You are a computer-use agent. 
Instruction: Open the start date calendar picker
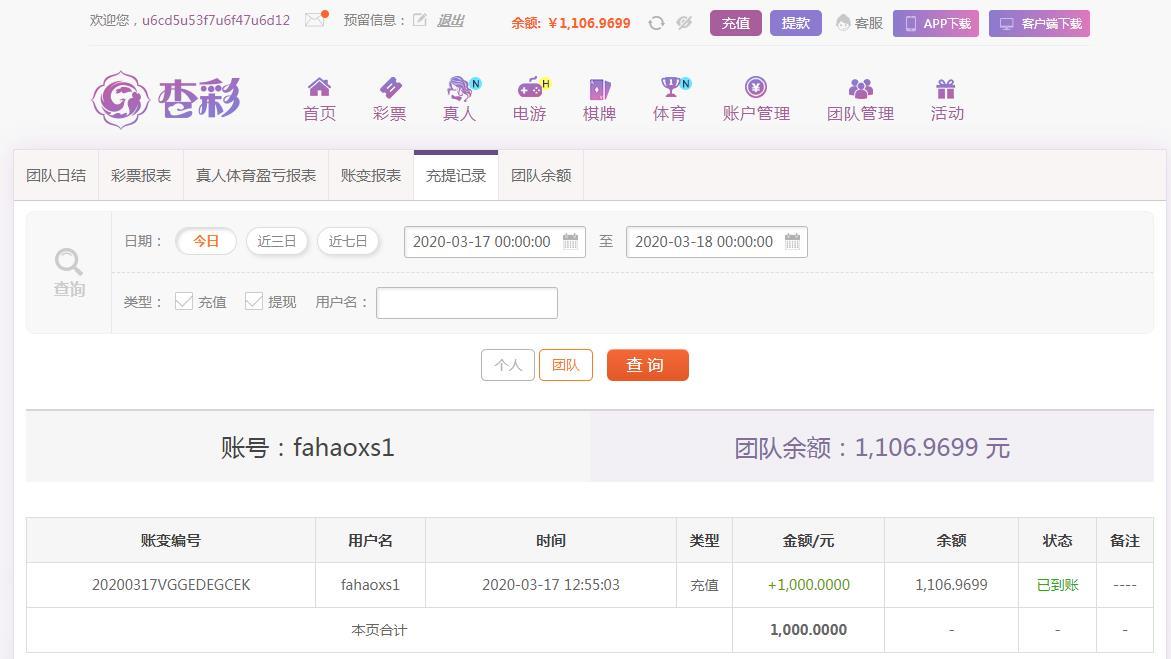[x=571, y=241]
